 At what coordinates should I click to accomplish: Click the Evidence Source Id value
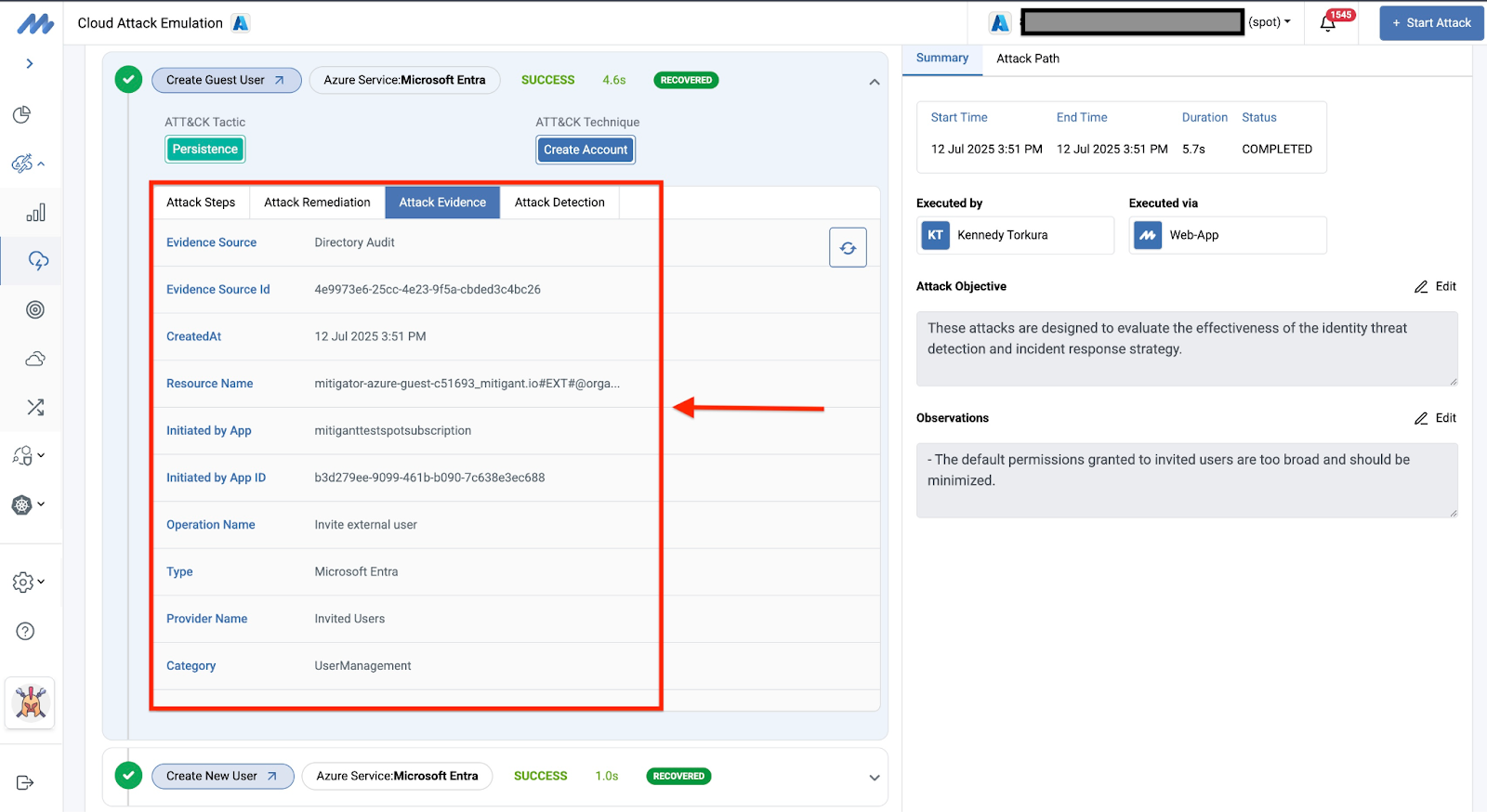point(428,290)
